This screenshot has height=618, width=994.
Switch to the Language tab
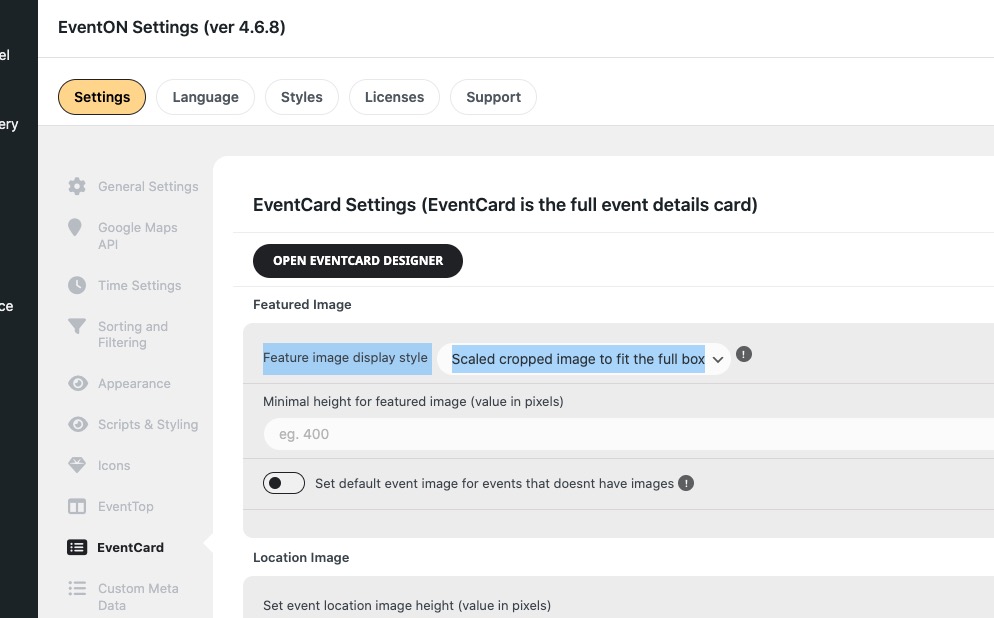pyautogui.click(x=205, y=97)
